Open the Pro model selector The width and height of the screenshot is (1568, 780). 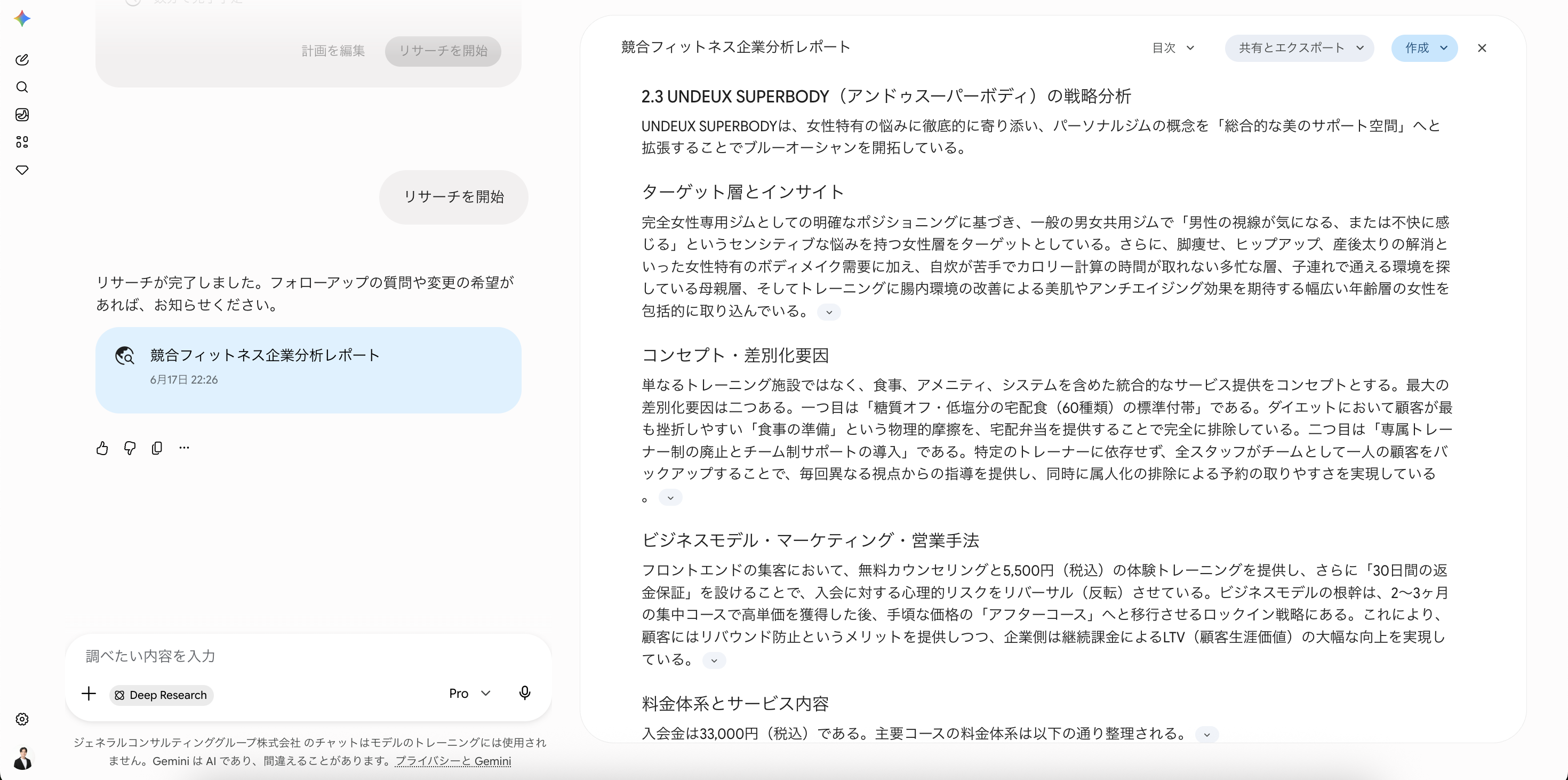pos(470,694)
